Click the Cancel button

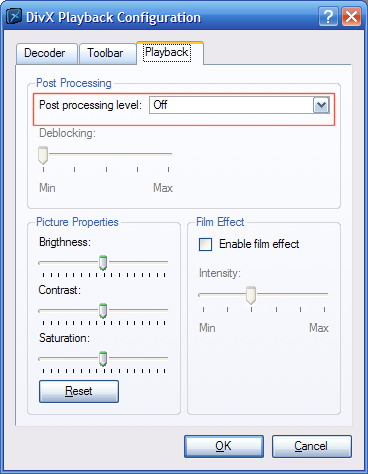pos(312,446)
